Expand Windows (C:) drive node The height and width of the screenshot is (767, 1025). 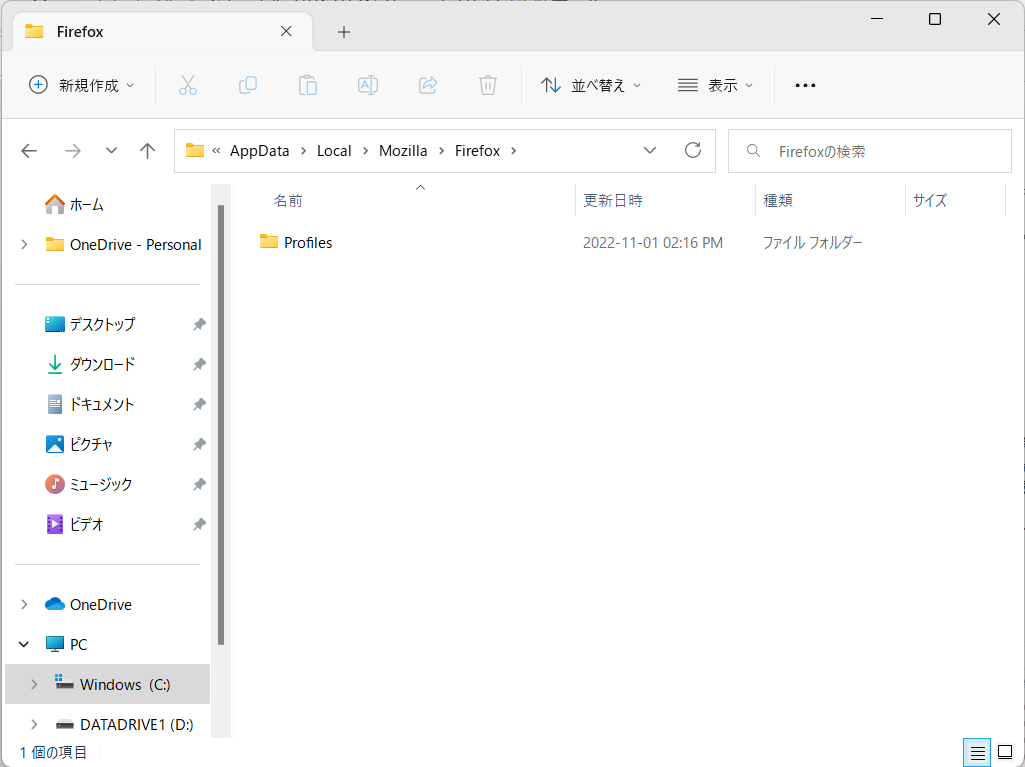pyautogui.click(x=34, y=685)
